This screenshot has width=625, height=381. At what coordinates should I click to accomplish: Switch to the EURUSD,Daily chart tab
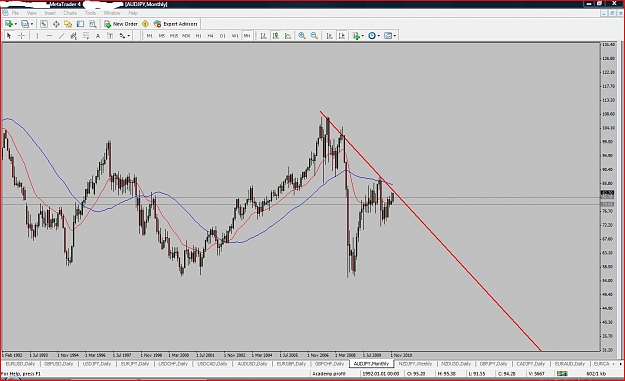[20, 364]
